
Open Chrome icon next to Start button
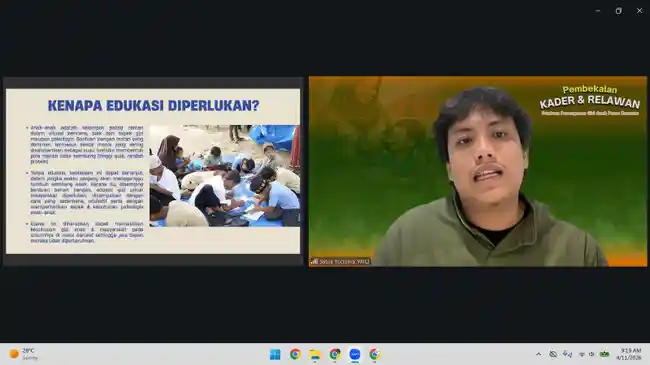pyautogui.click(x=295, y=354)
